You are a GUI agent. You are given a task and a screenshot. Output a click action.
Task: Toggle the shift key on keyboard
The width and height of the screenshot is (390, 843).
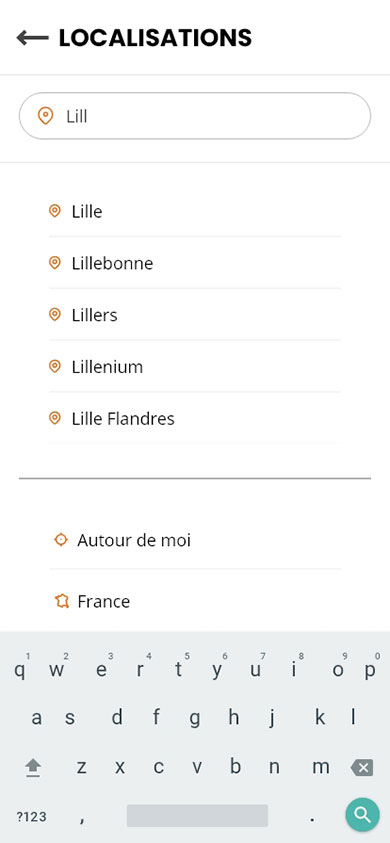[x=33, y=768]
